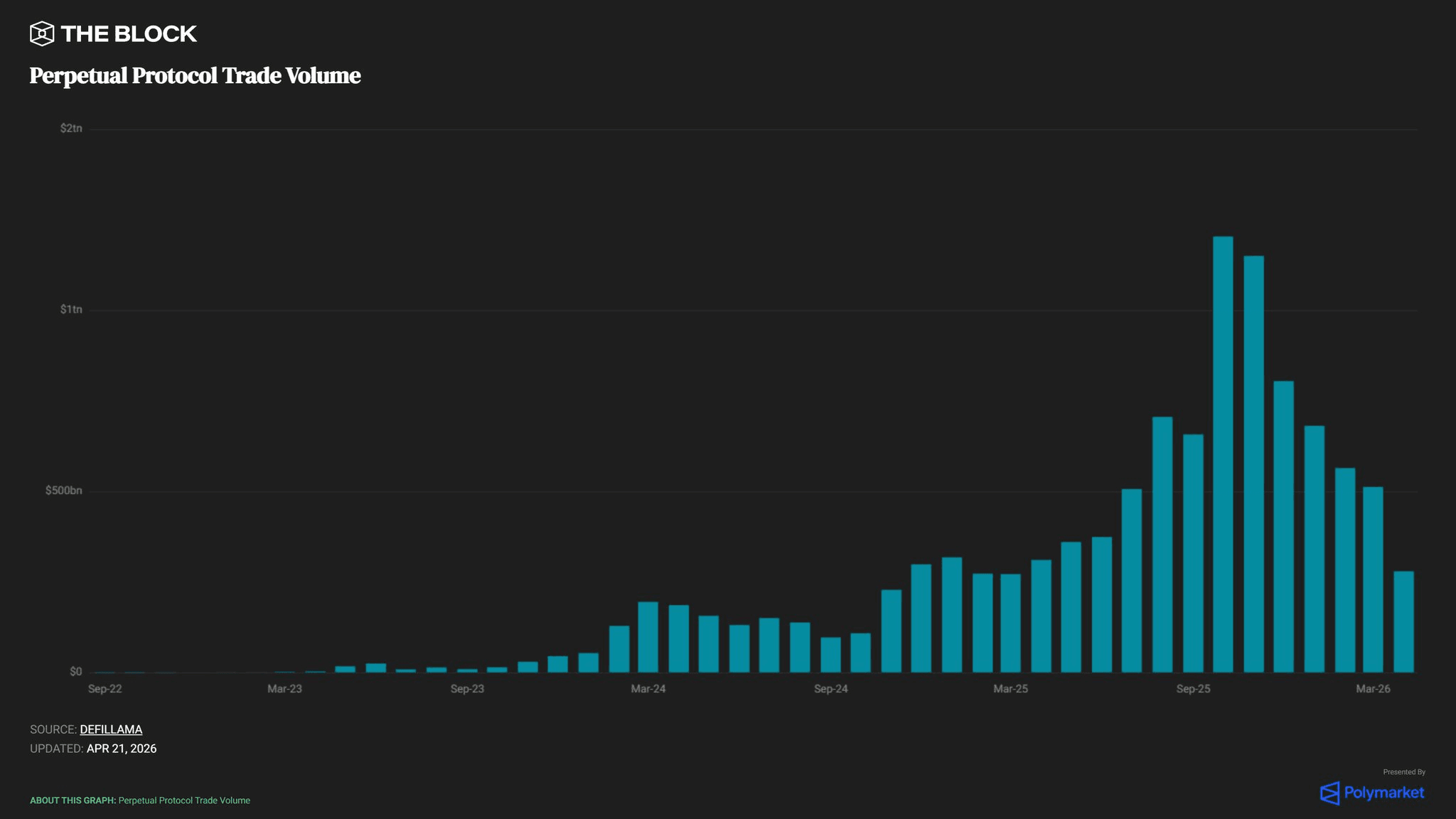Click the last bar at far right

pos(1403,622)
